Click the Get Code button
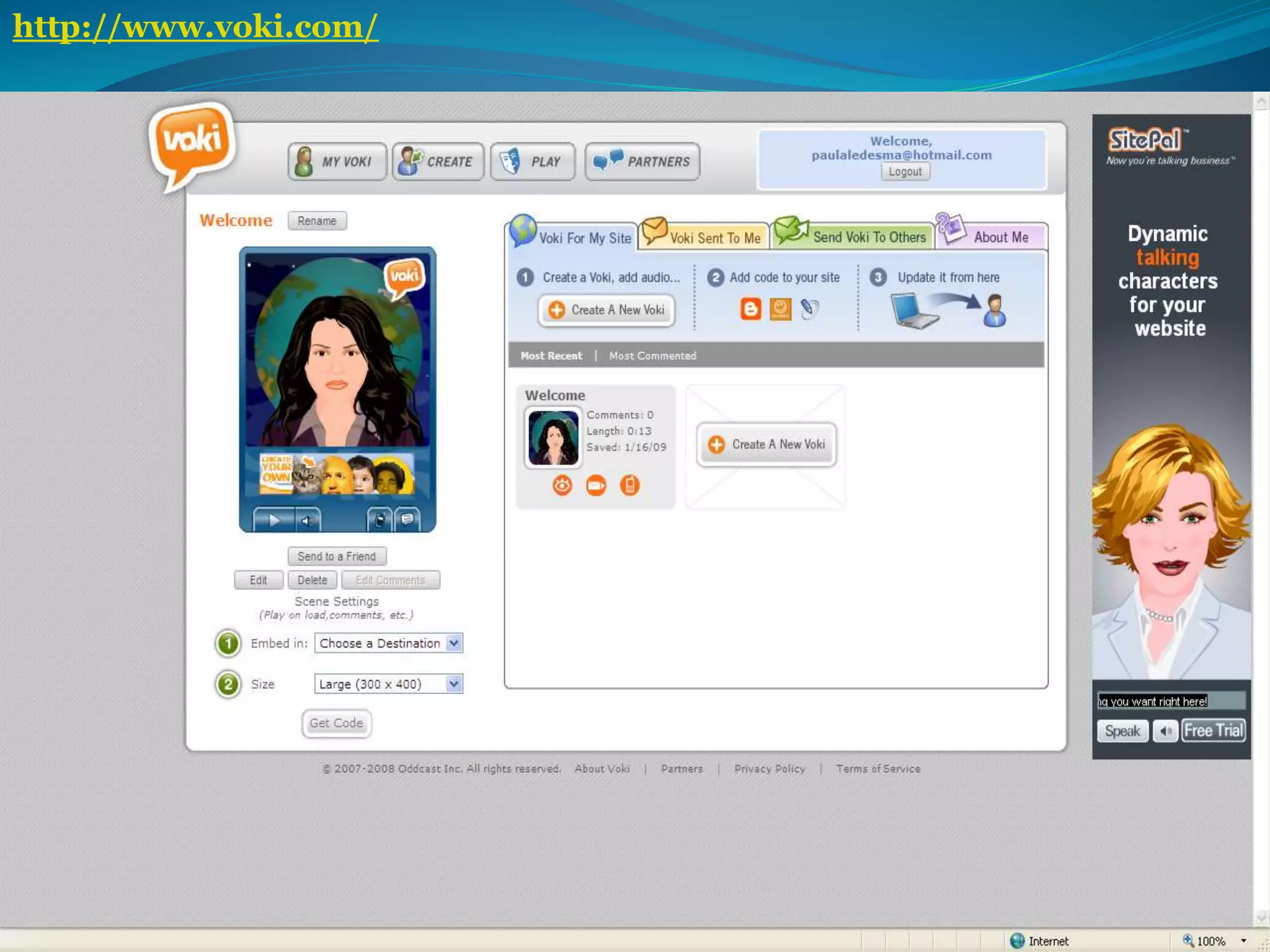Image resolution: width=1270 pixels, height=952 pixels. point(337,723)
